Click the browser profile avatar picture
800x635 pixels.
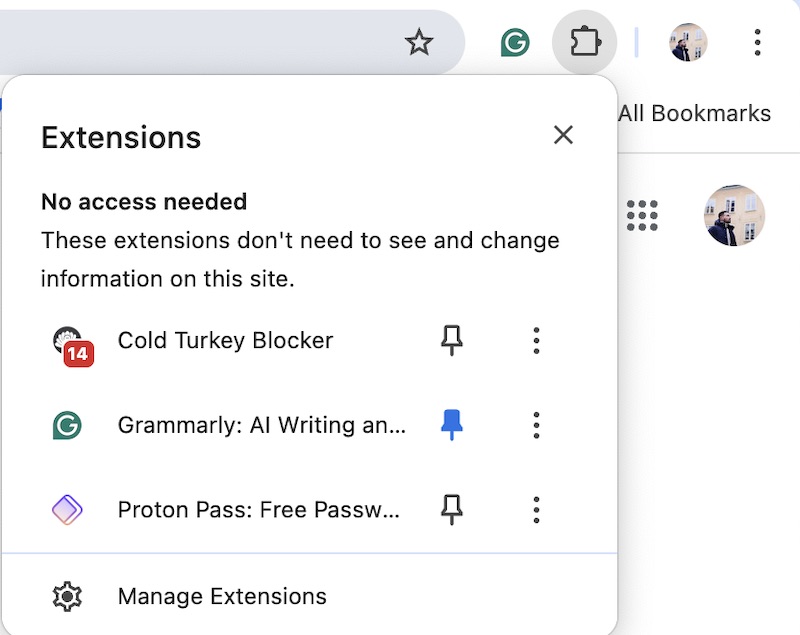[x=687, y=42]
